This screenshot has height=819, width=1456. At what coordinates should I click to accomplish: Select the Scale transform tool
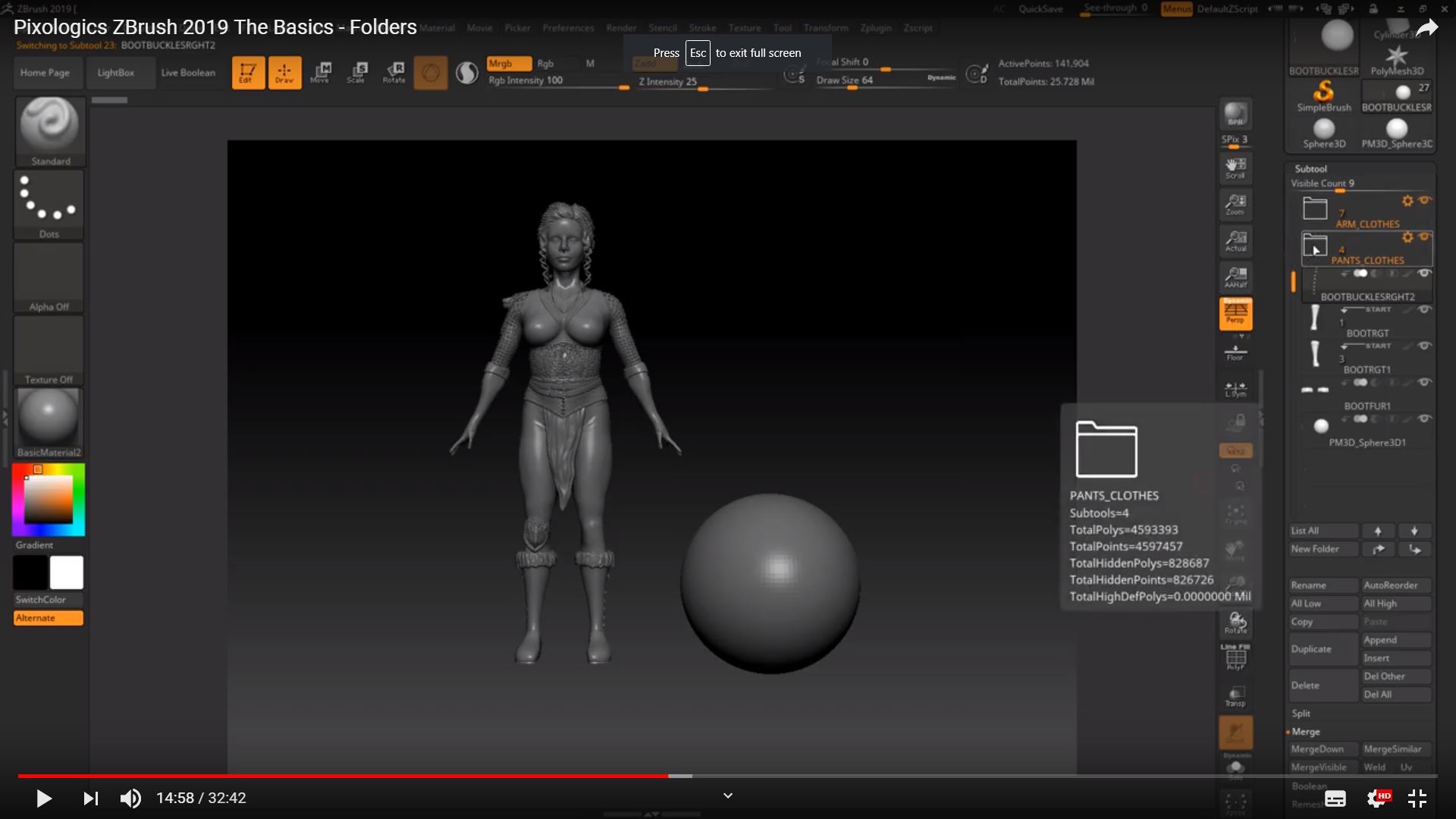357,73
